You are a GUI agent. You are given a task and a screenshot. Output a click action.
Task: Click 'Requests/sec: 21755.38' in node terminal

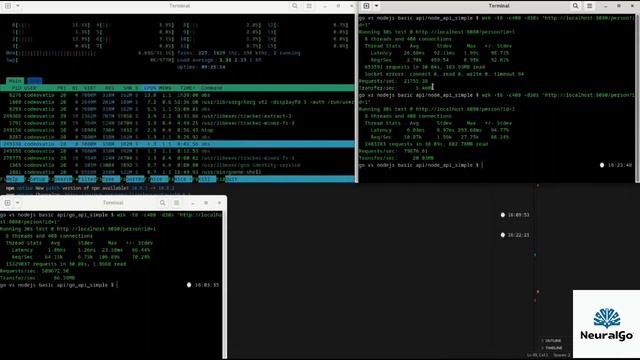pyautogui.click(x=393, y=81)
